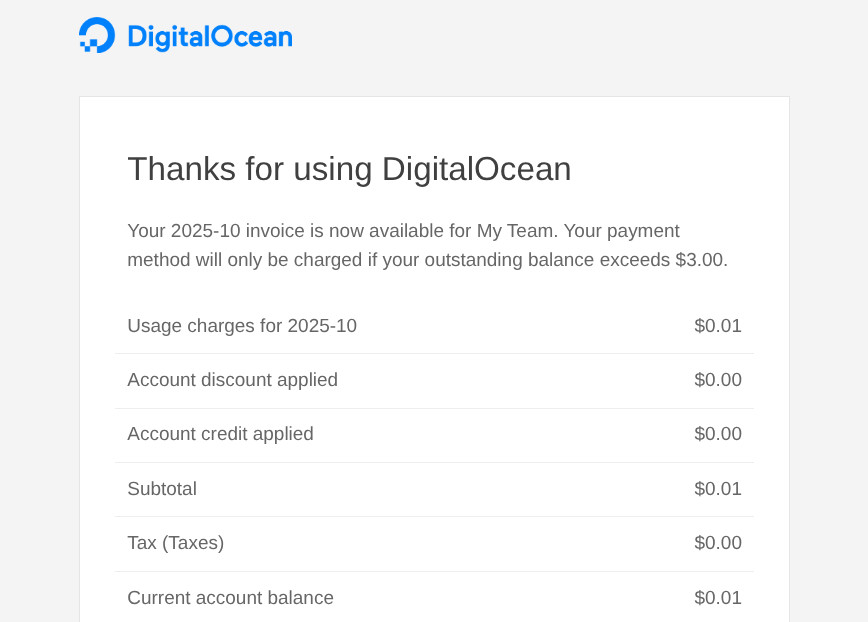This screenshot has height=622, width=868.
Task: Click "2025-10 invoice" in the intro paragraph
Action: click(x=237, y=231)
